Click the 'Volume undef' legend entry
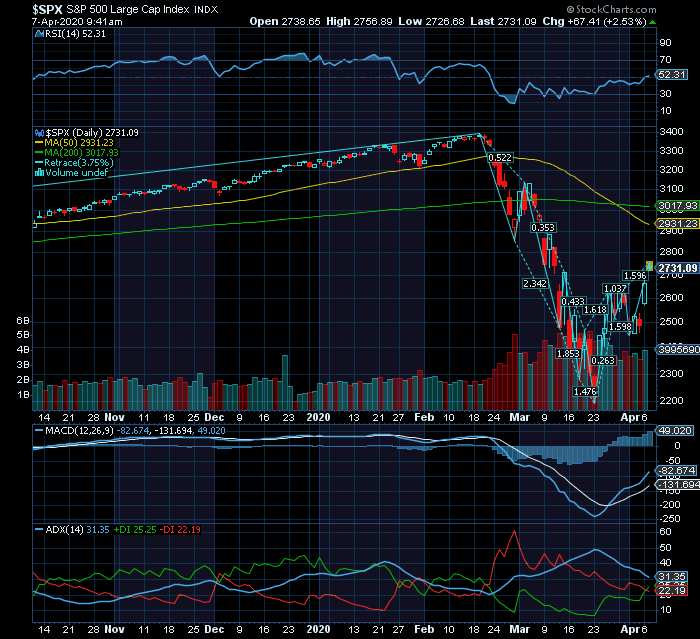700x639 pixels. pyautogui.click(x=77, y=172)
